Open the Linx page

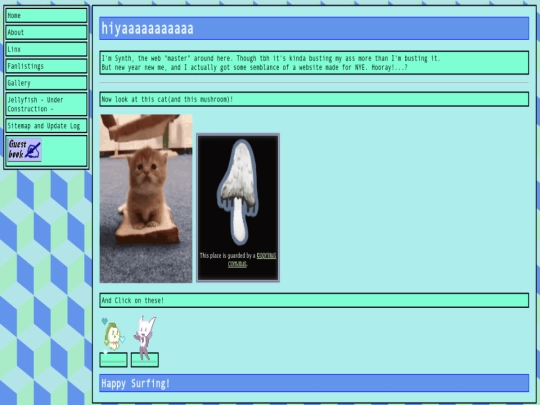click(x=46, y=49)
